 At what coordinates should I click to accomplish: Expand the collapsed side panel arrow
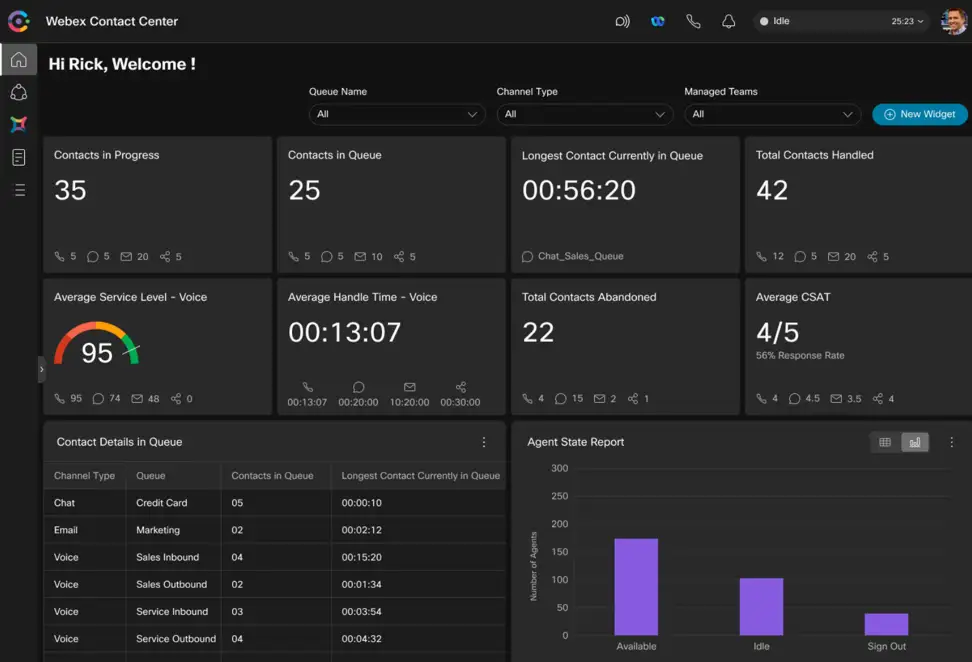(x=42, y=369)
